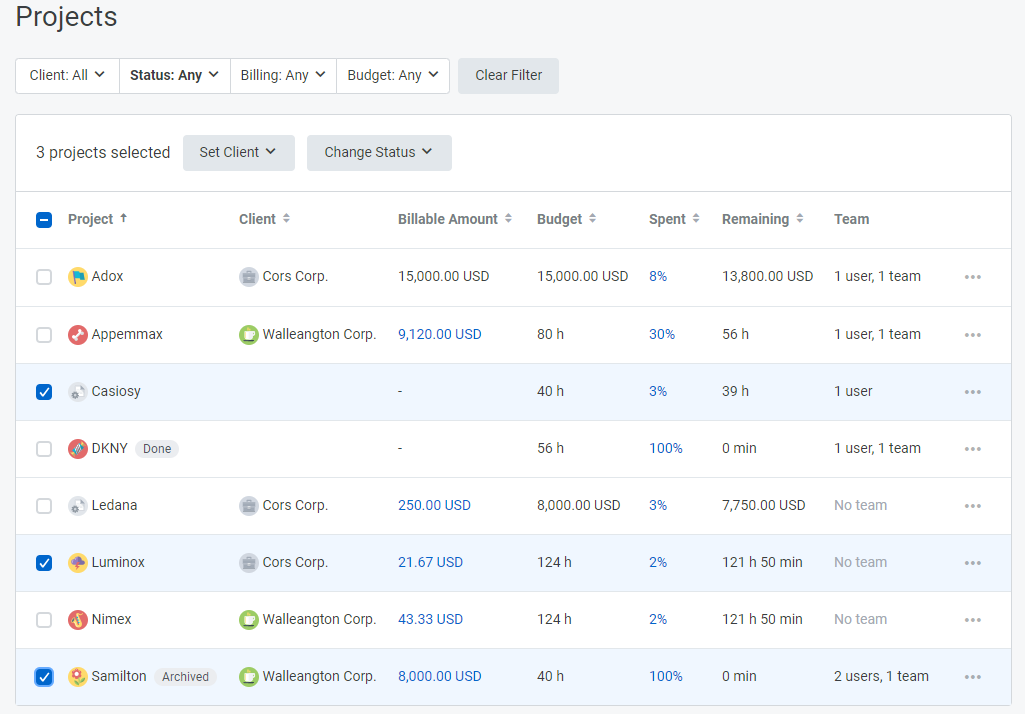1025x714 pixels.
Task: Open the more-options menu for Nimex
Action: point(973,619)
